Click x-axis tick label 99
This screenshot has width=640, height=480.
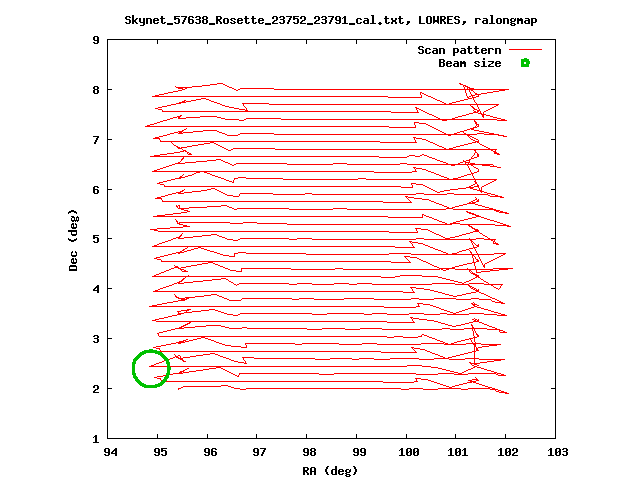coord(359,452)
